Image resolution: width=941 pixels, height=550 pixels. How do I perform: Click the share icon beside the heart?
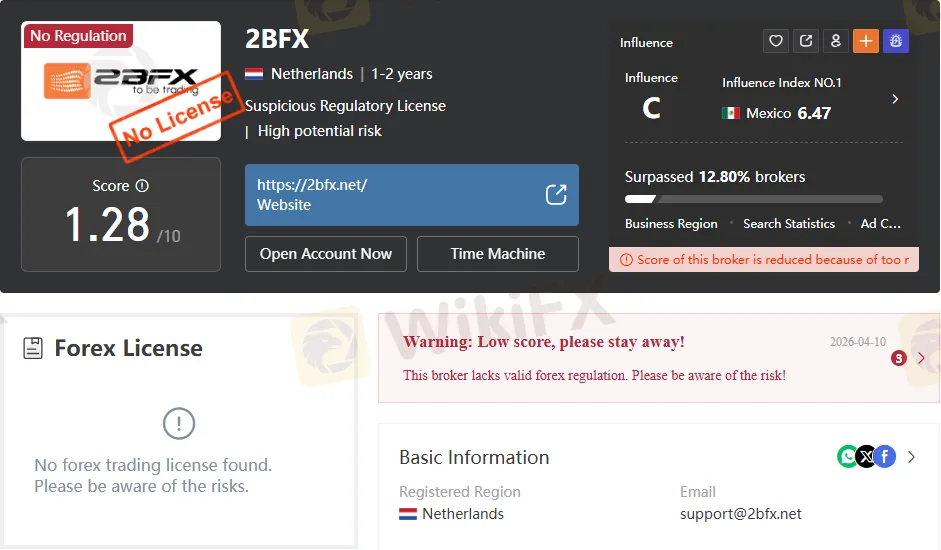(x=806, y=41)
